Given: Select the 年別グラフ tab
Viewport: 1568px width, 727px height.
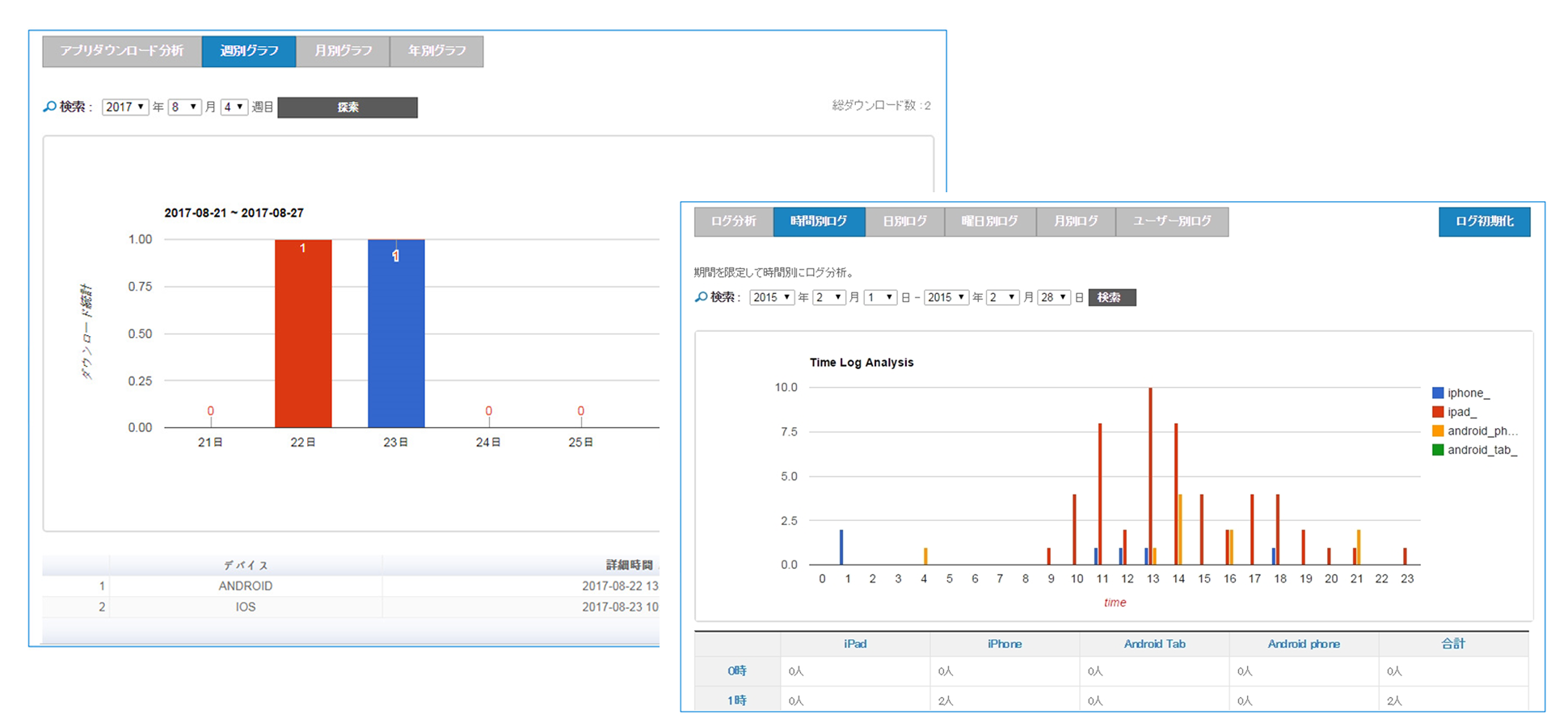Looking at the screenshot, I should click(436, 51).
